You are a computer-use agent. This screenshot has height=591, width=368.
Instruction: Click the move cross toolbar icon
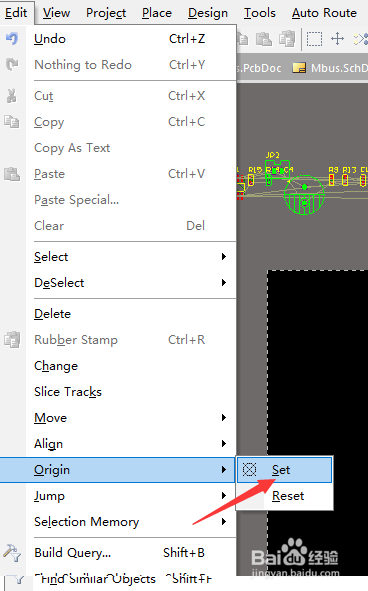(337, 38)
